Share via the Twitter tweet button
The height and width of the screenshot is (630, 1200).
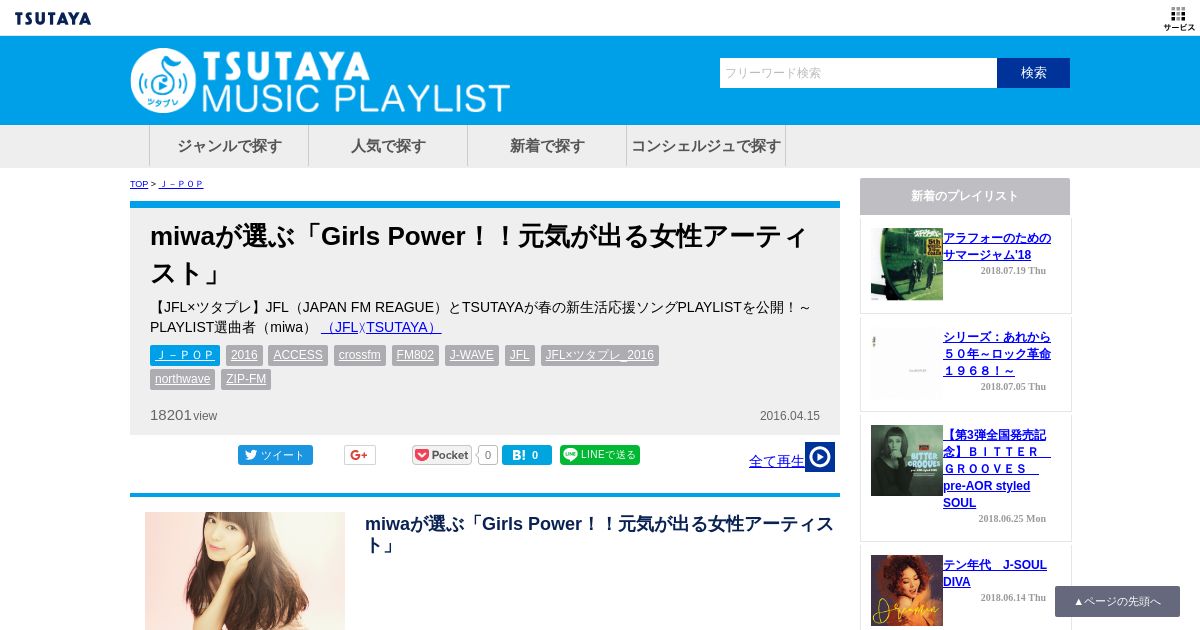pyautogui.click(x=275, y=455)
